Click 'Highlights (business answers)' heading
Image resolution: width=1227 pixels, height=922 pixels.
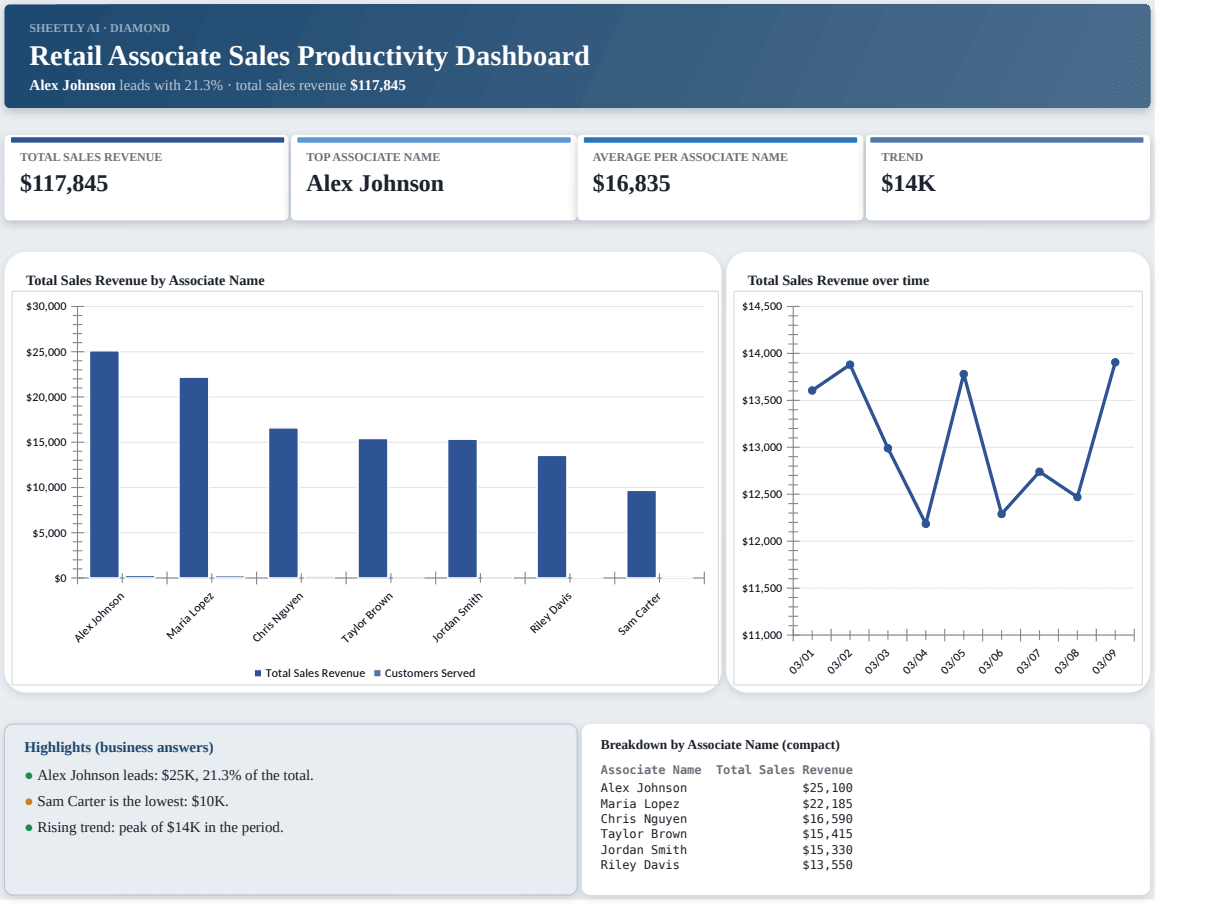click(x=119, y=747)
